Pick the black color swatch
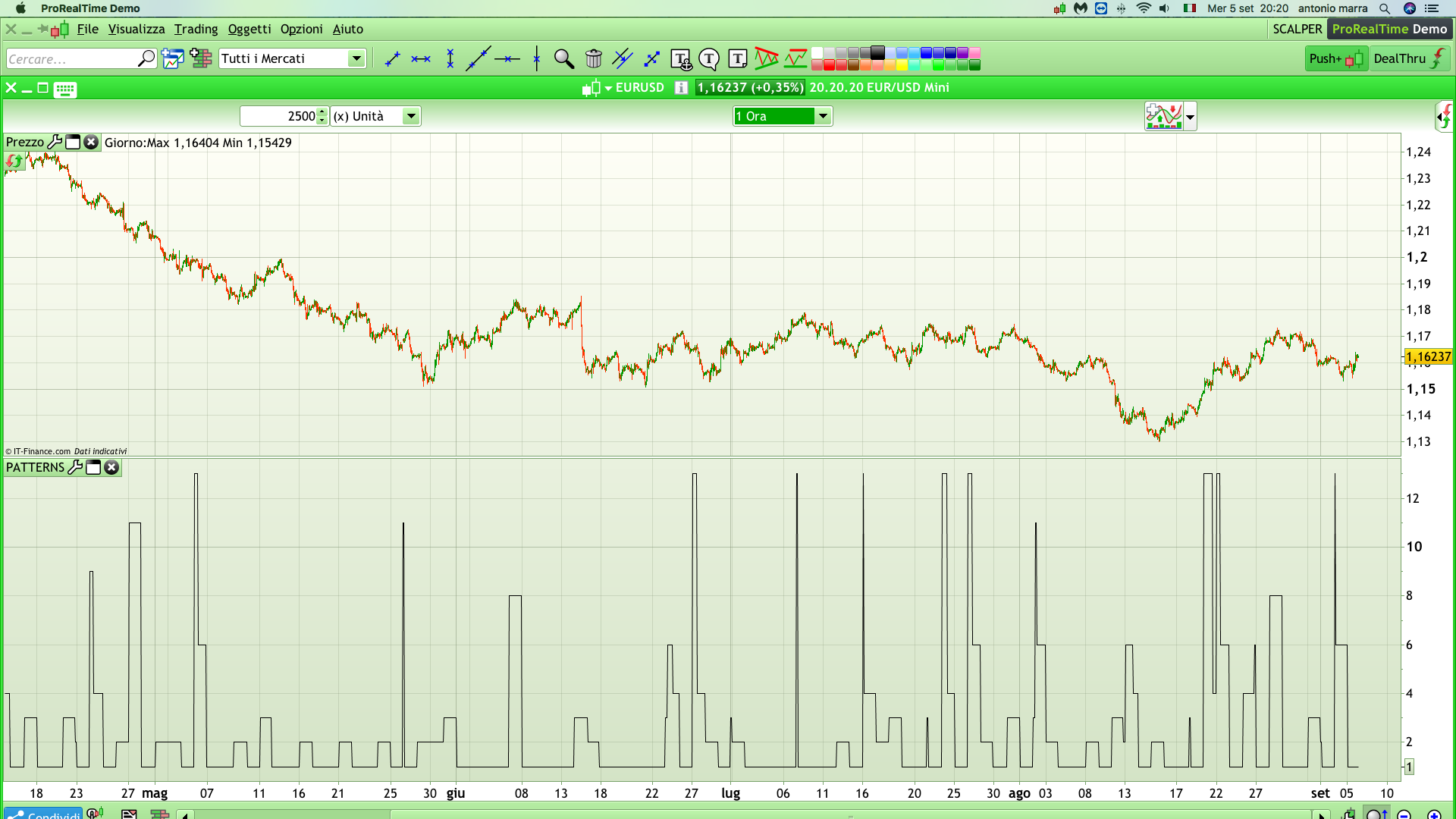 coord(877,52)
